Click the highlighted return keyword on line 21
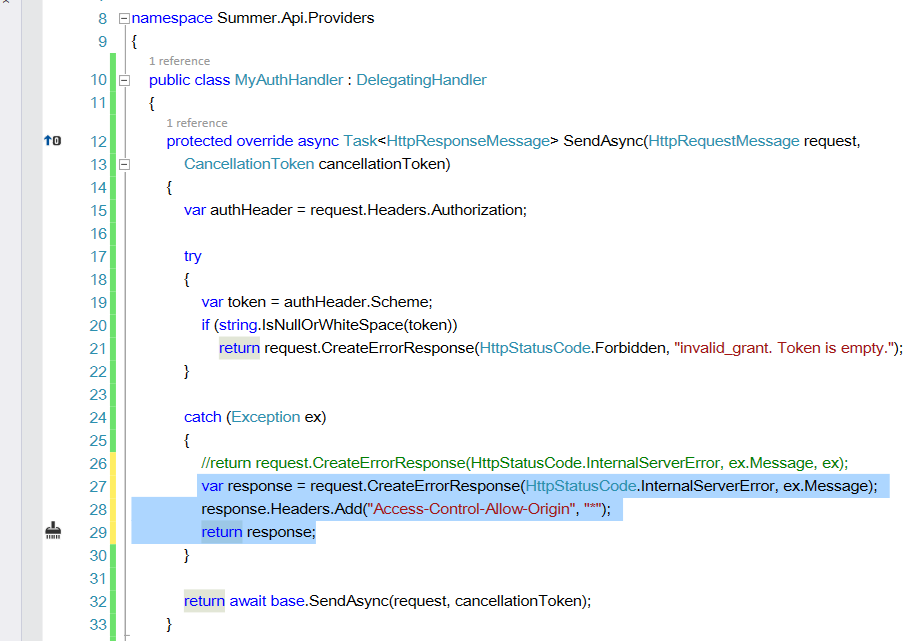 239,348
